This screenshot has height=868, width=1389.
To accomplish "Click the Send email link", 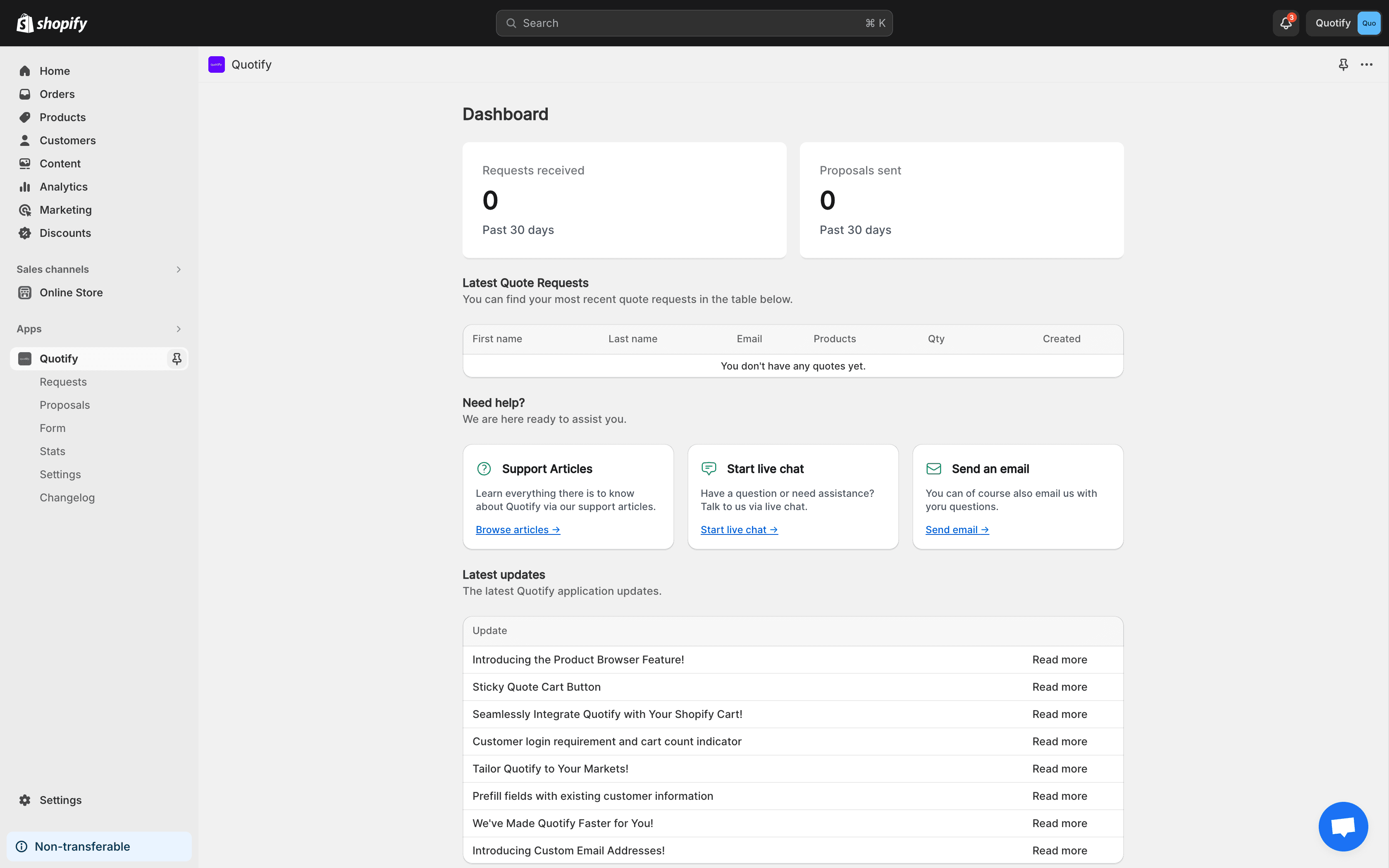I will coord(957,529).
